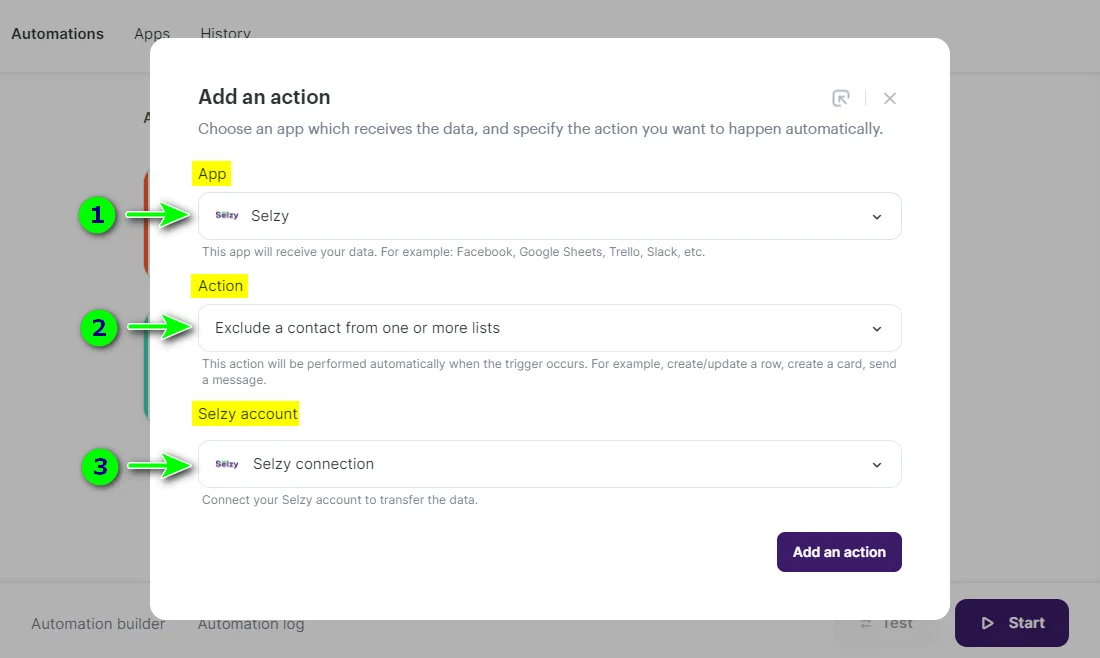Click the green badge numbered 2

(x=97, y=327)
